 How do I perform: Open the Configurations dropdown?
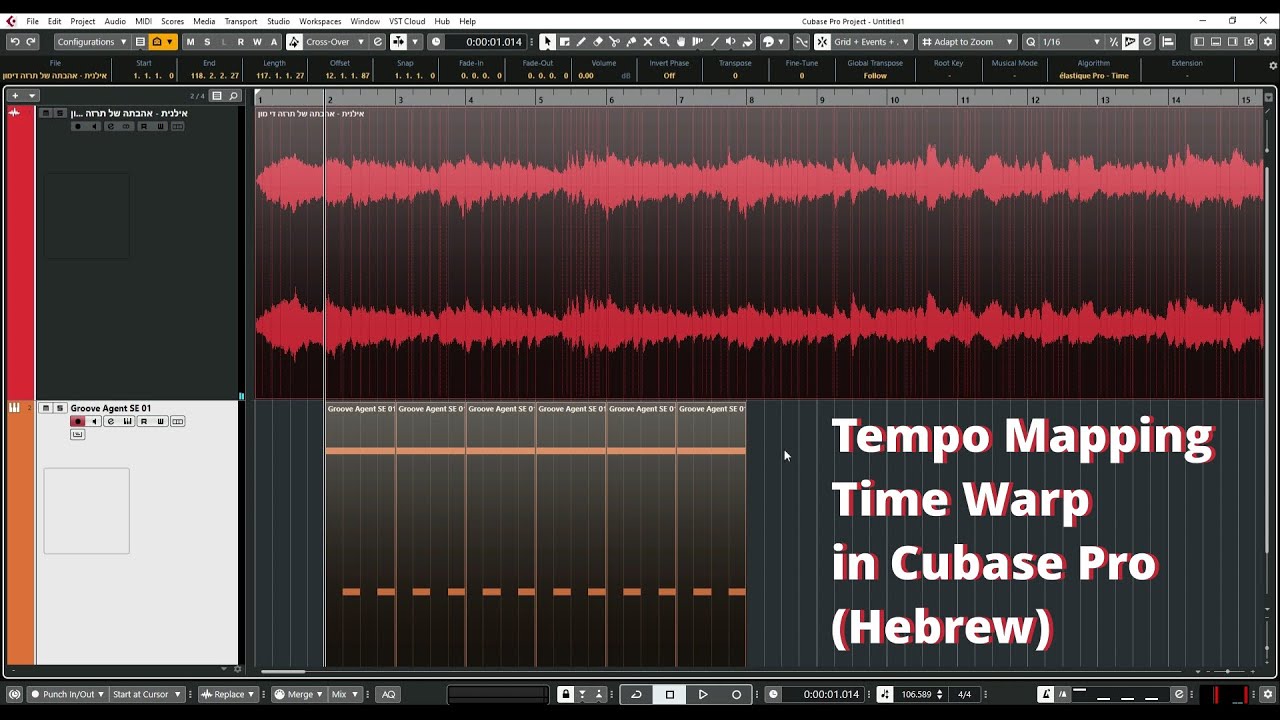click(x=91, y=42)
